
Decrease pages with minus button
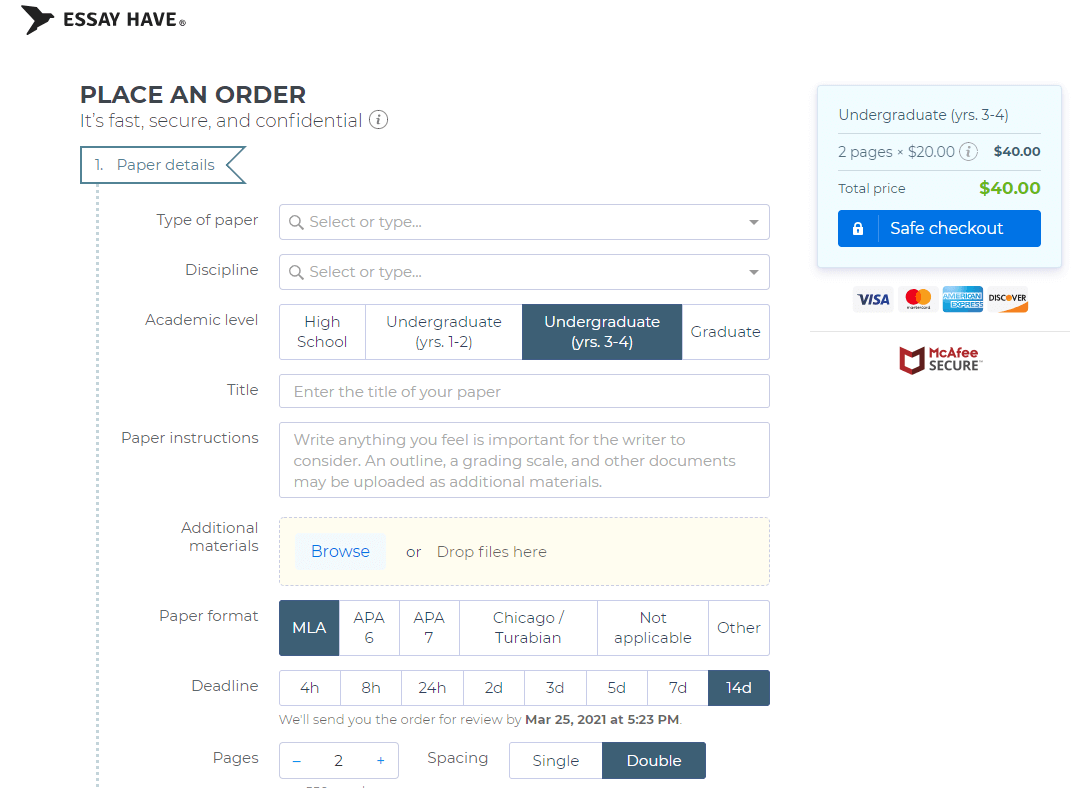(x=297, y=761)
